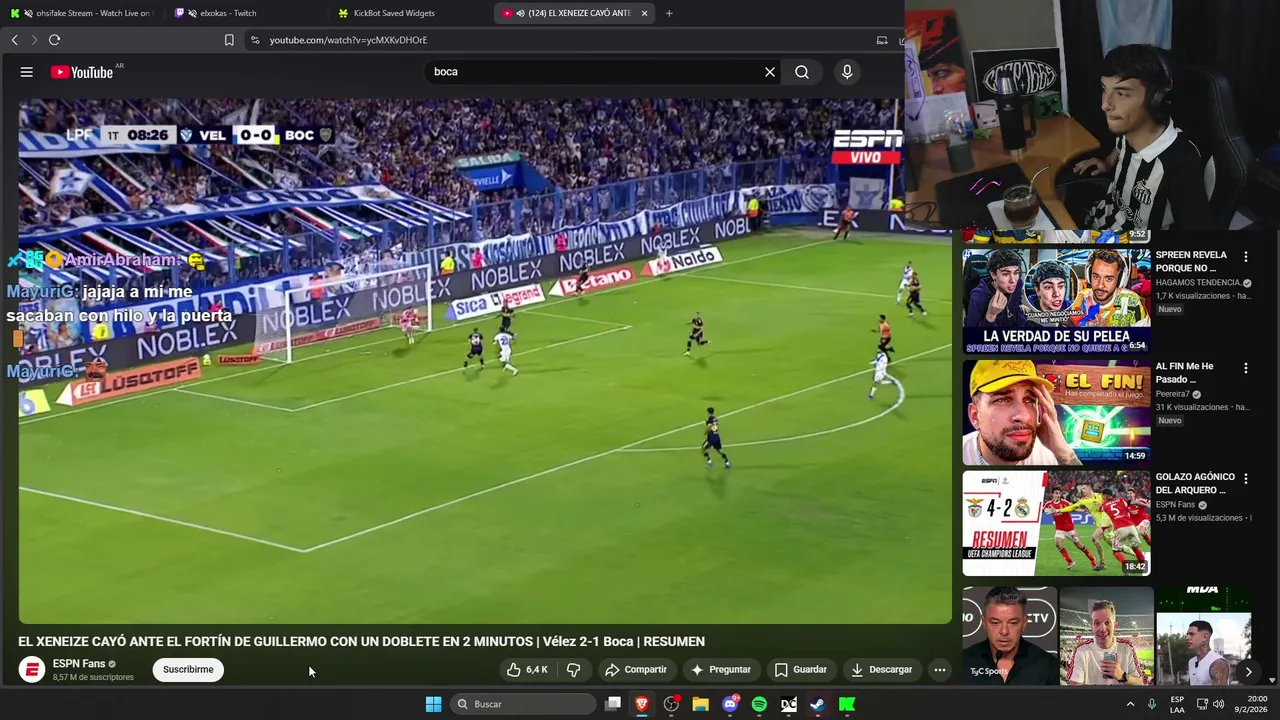Open options for the SPREEN REVELA video
This screenshot has width=1280, height=720.
[x=1246, y=257]
